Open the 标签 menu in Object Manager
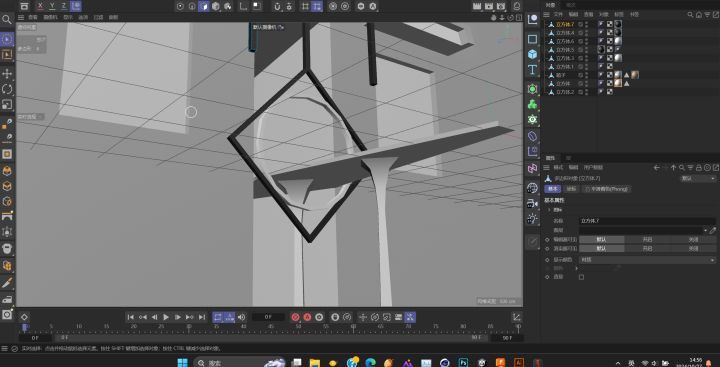 pos(619,15)
